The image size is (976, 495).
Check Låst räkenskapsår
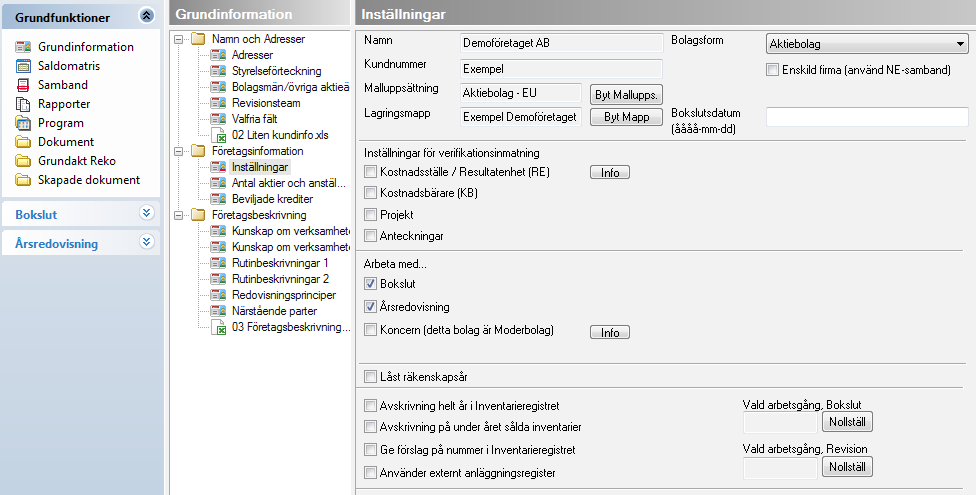pos(370,377)
